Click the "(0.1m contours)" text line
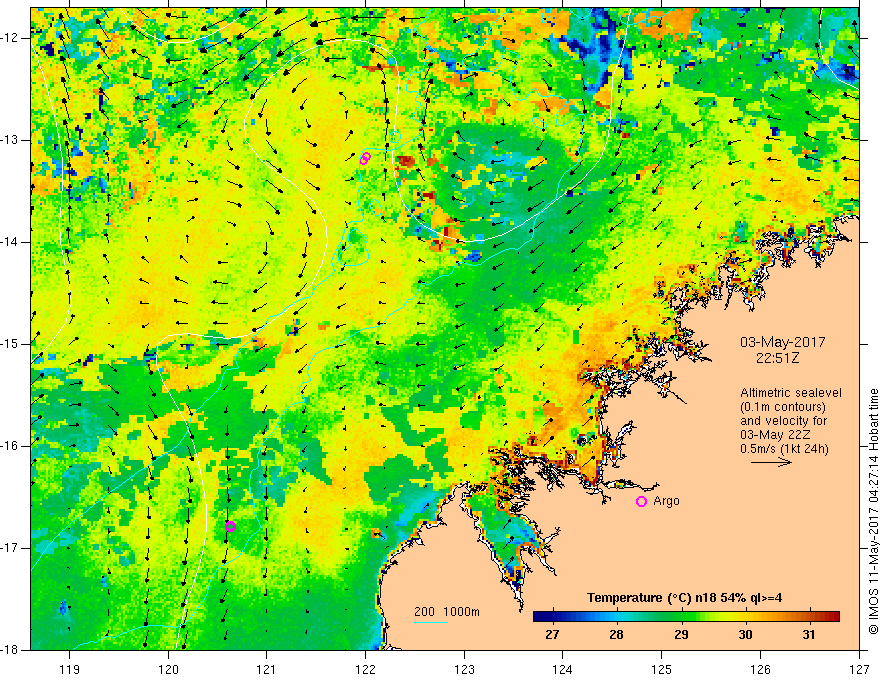Viewport: 880px width, 680px height. click(x=783, y=407)
